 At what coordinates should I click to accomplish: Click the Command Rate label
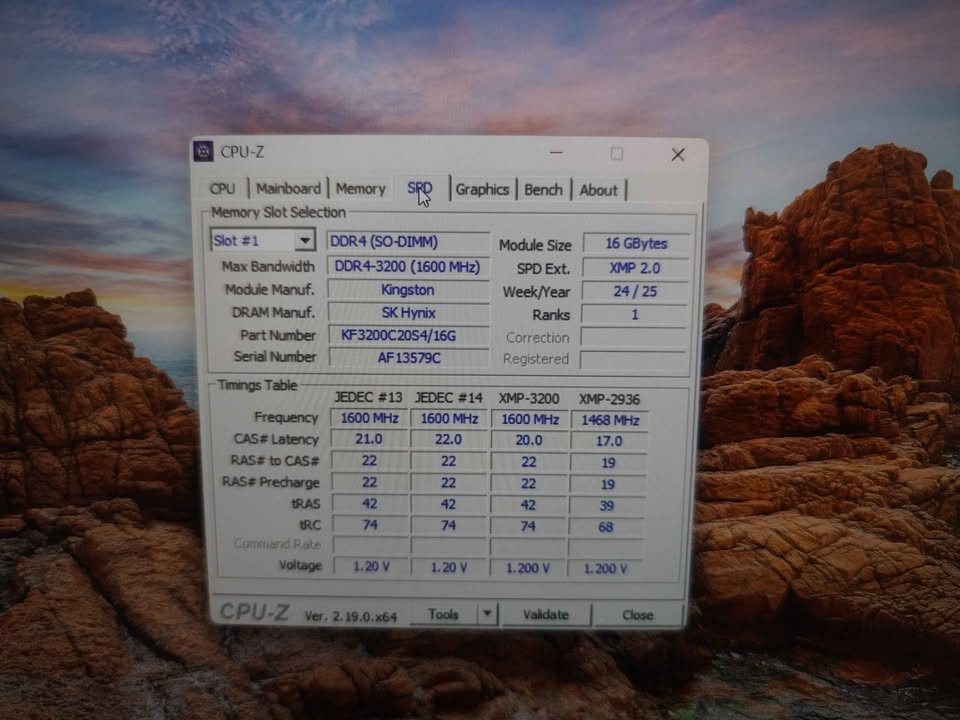[x=277, y=544]
